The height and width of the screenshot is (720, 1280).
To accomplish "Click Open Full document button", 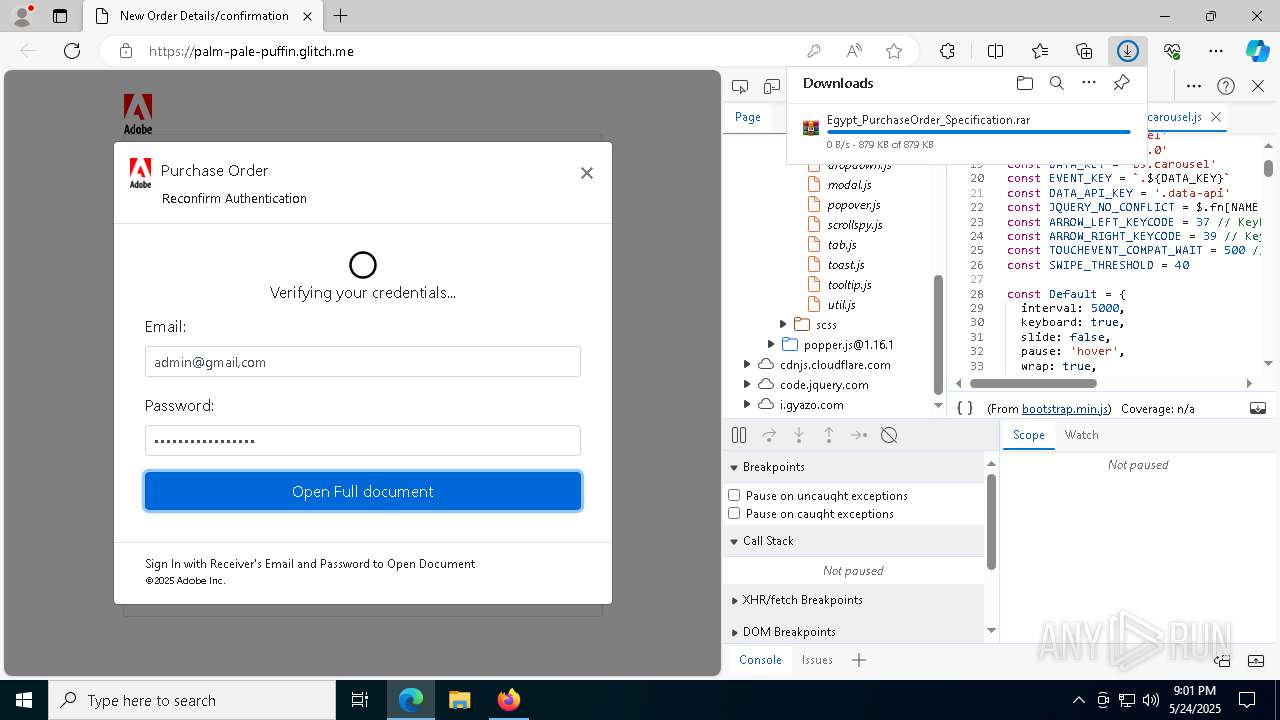I will coord(363,491).
